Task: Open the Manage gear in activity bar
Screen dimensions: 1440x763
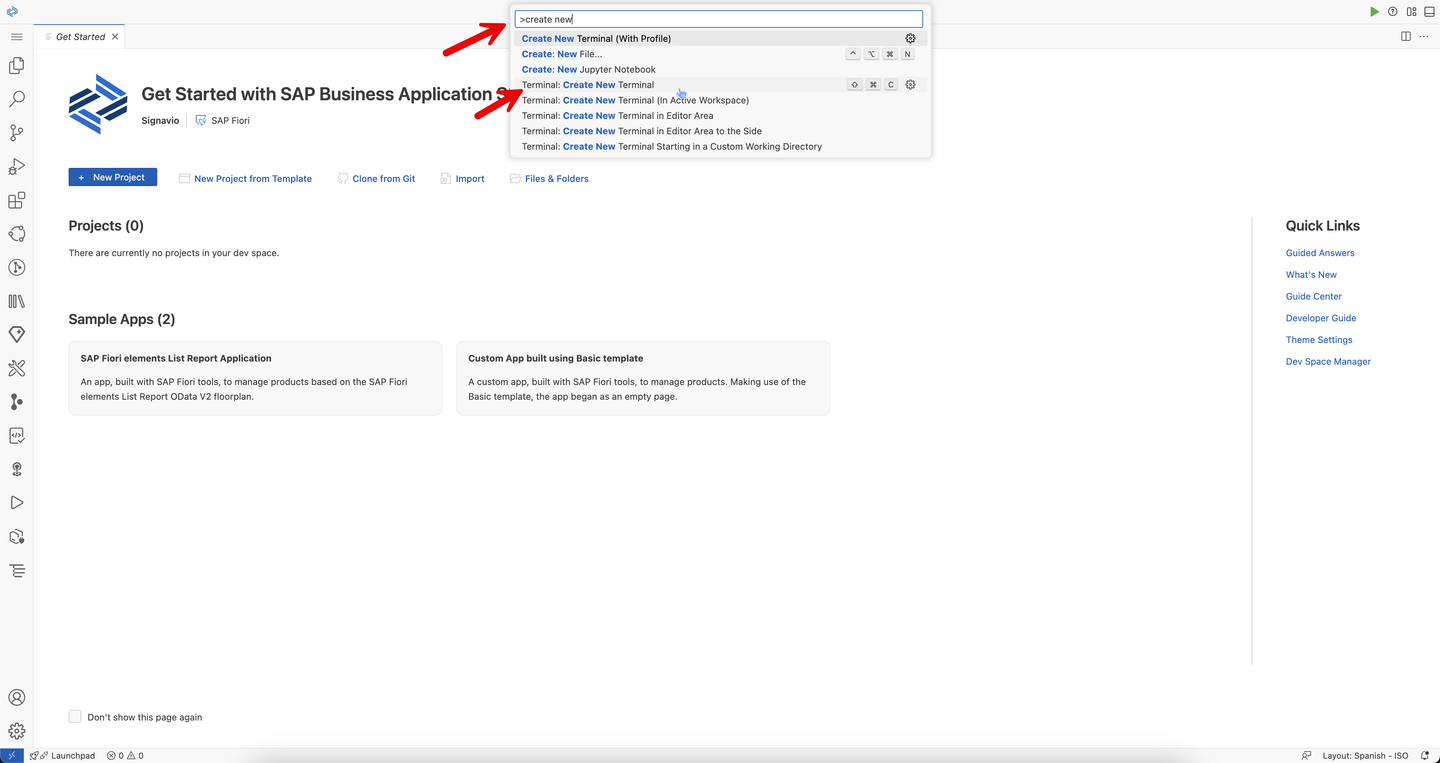Action: (17, 731)
